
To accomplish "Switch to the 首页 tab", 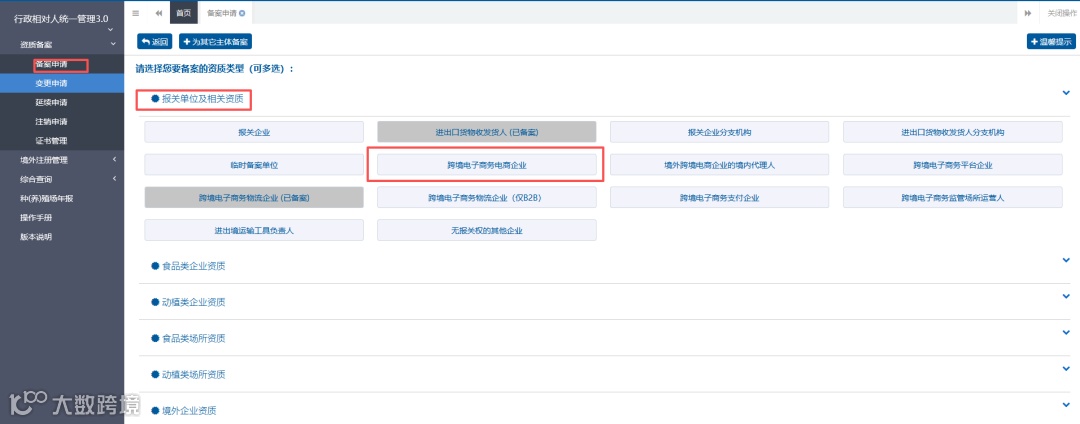I will click(x=183, y=13).
